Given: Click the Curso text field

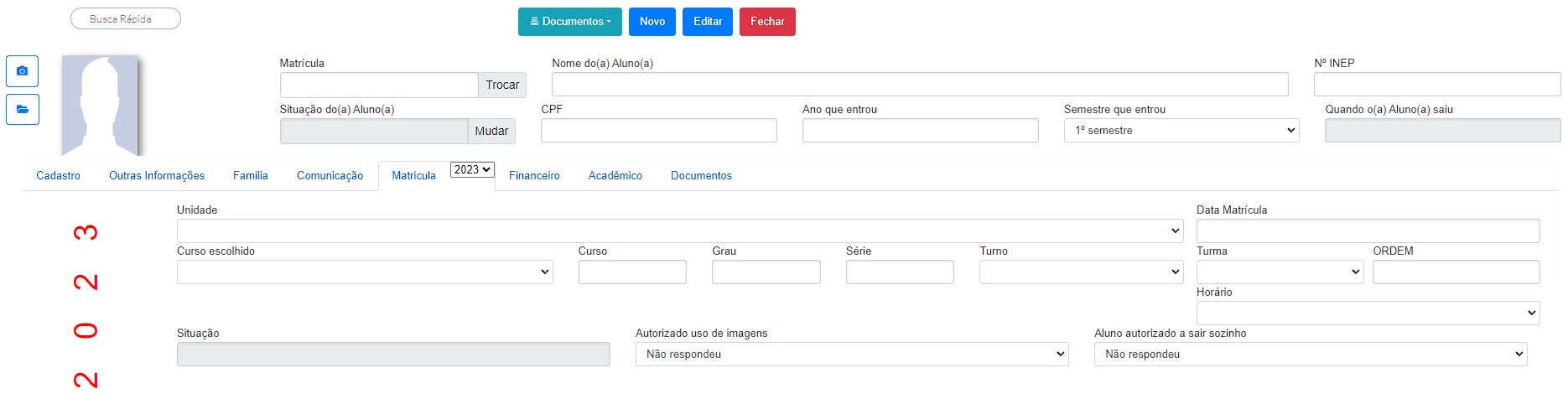Looking at the screenshot, I should (x=632, y=272).
